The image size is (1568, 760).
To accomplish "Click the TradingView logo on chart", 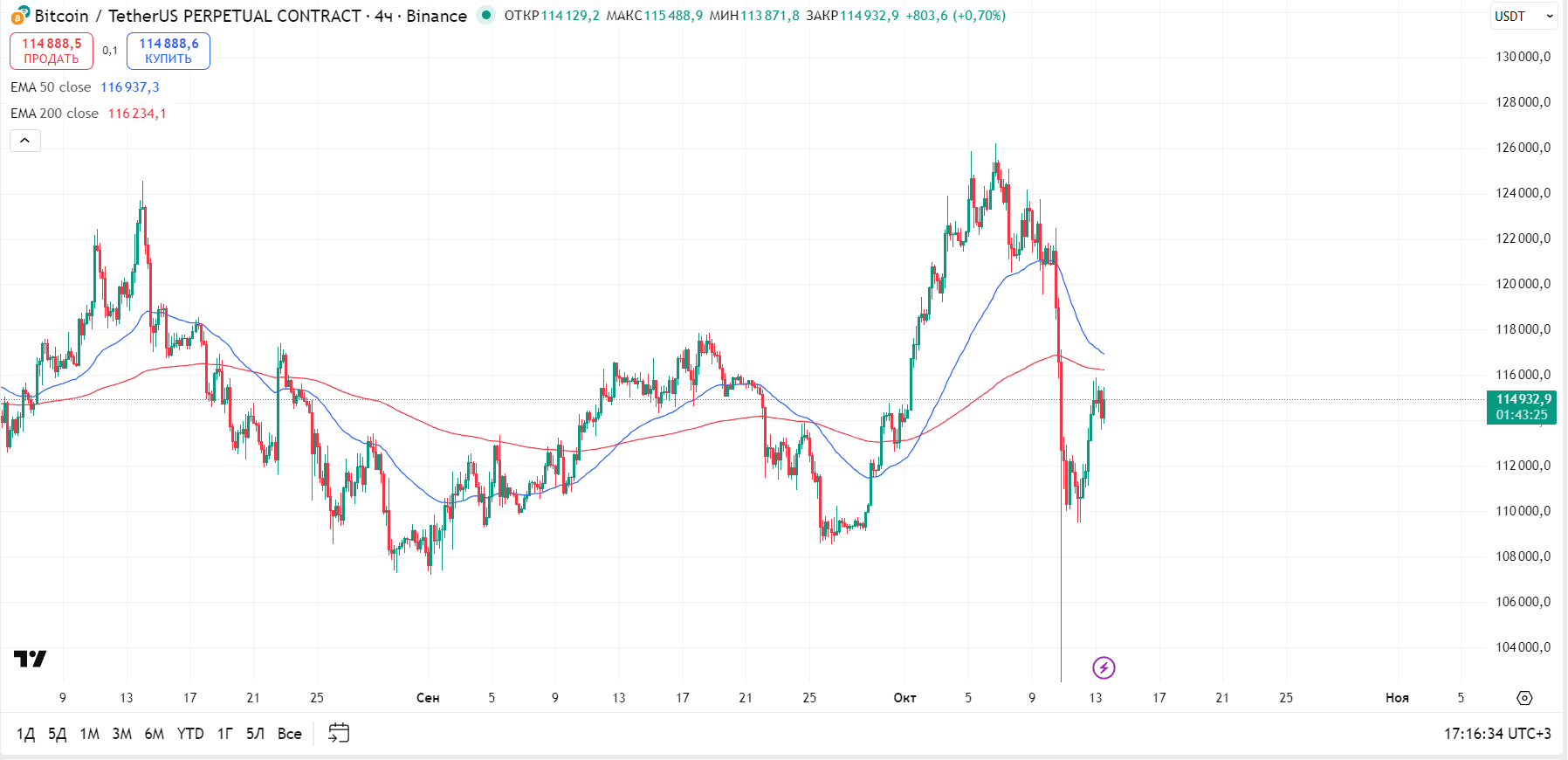I will coord(30,659).
